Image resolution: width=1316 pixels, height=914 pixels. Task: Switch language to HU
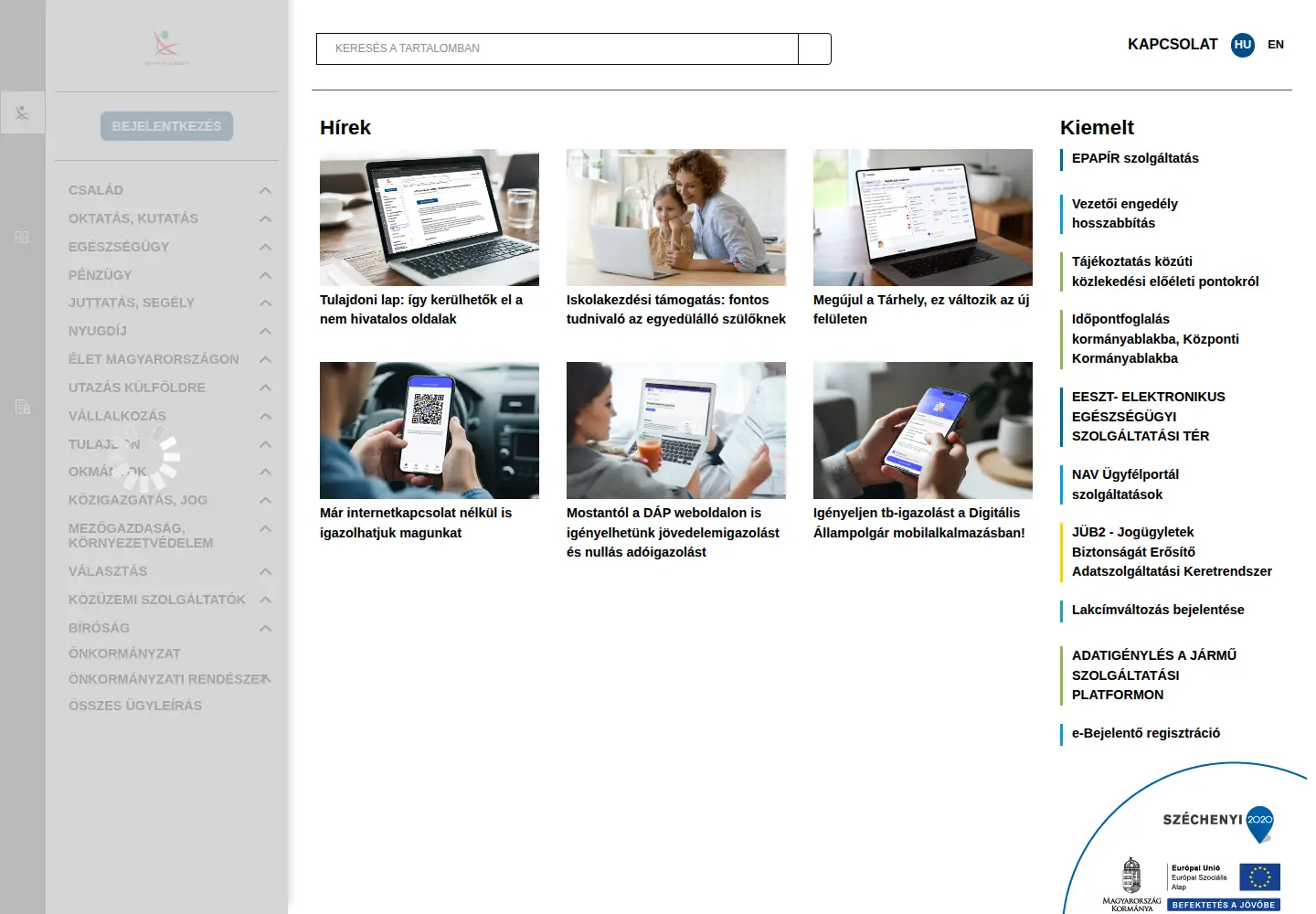tap(1243, 45)
